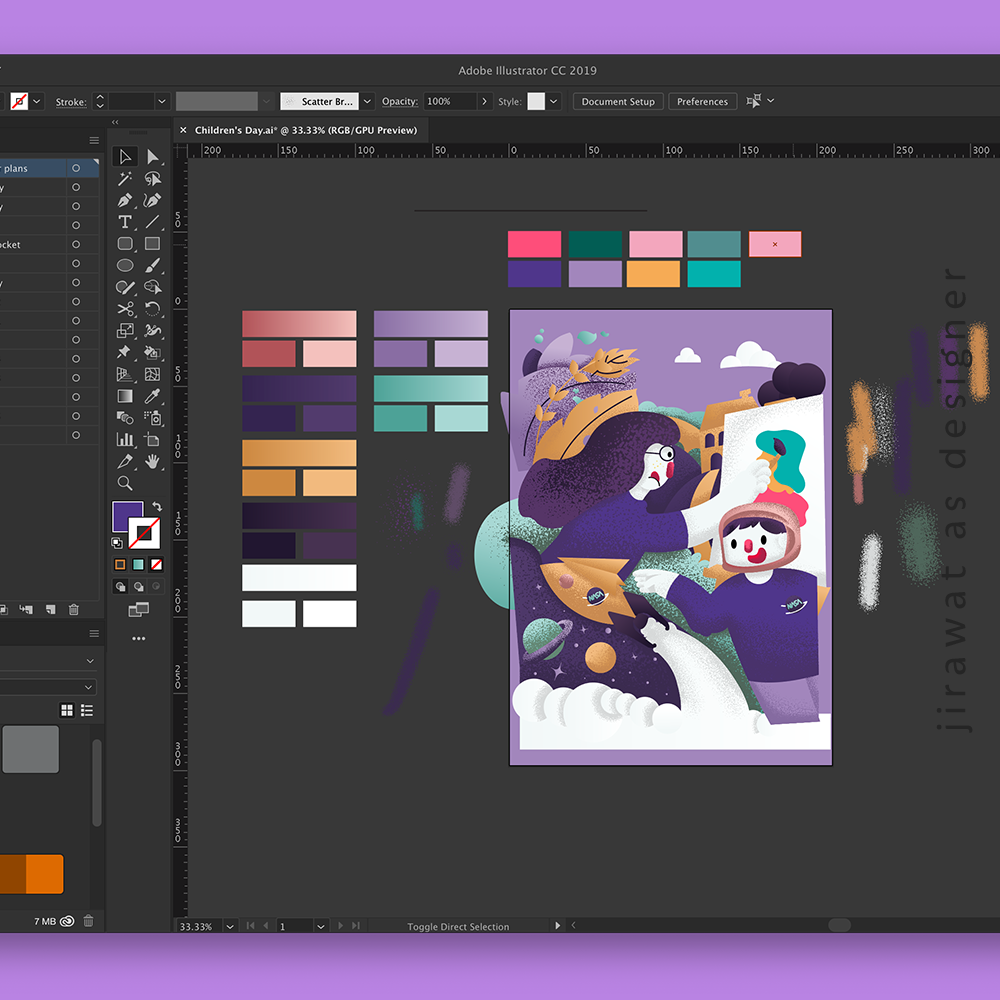Activate the Type tool
1000x1000 pixels.
point(125,222)
